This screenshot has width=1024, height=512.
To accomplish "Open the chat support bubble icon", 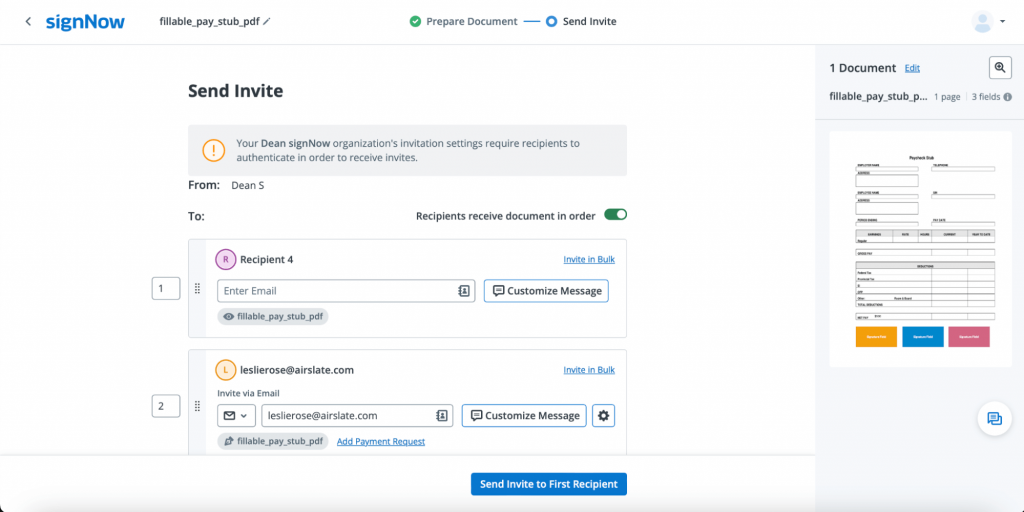I will pyautogui.click(x=994, y=419).
